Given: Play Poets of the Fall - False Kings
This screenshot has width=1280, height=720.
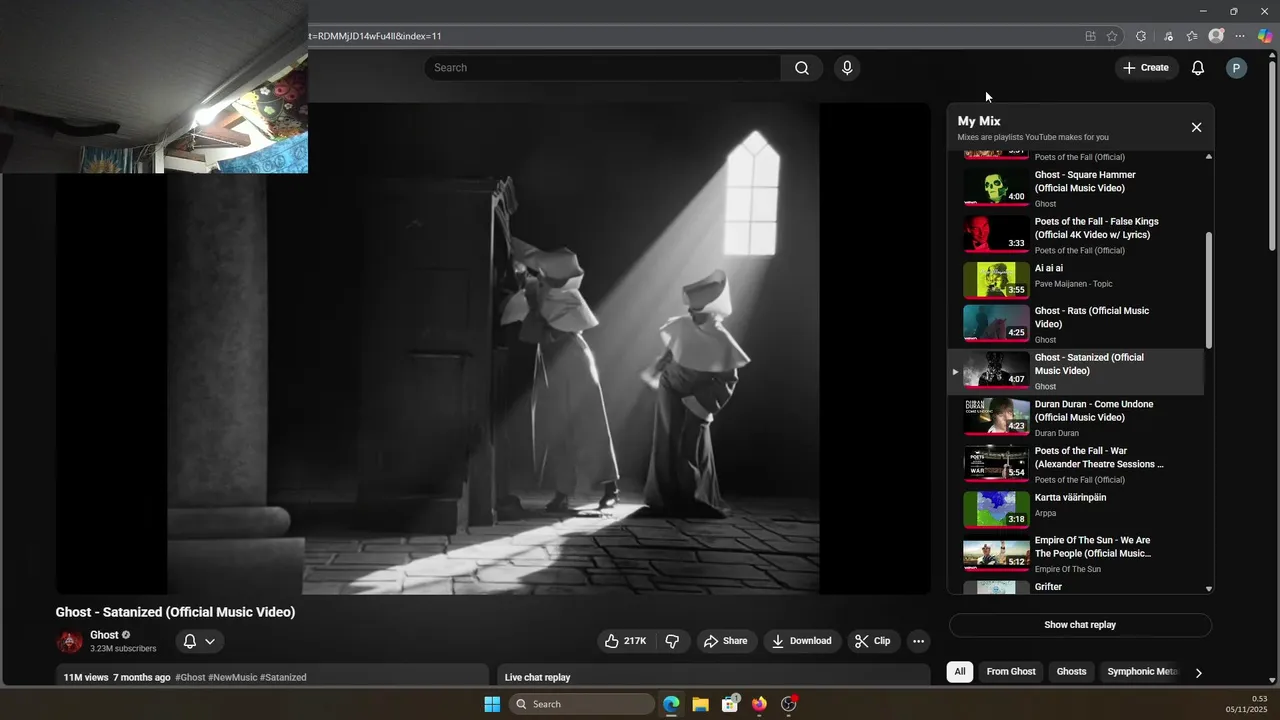Looking at the screenshot, I should point(1077,235).
